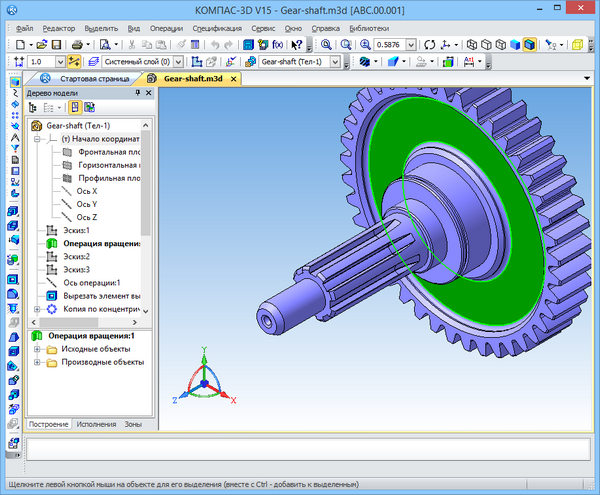This screenshot has width=600, height=495.
Task: Click the fx variables icon
Action: 277,45
